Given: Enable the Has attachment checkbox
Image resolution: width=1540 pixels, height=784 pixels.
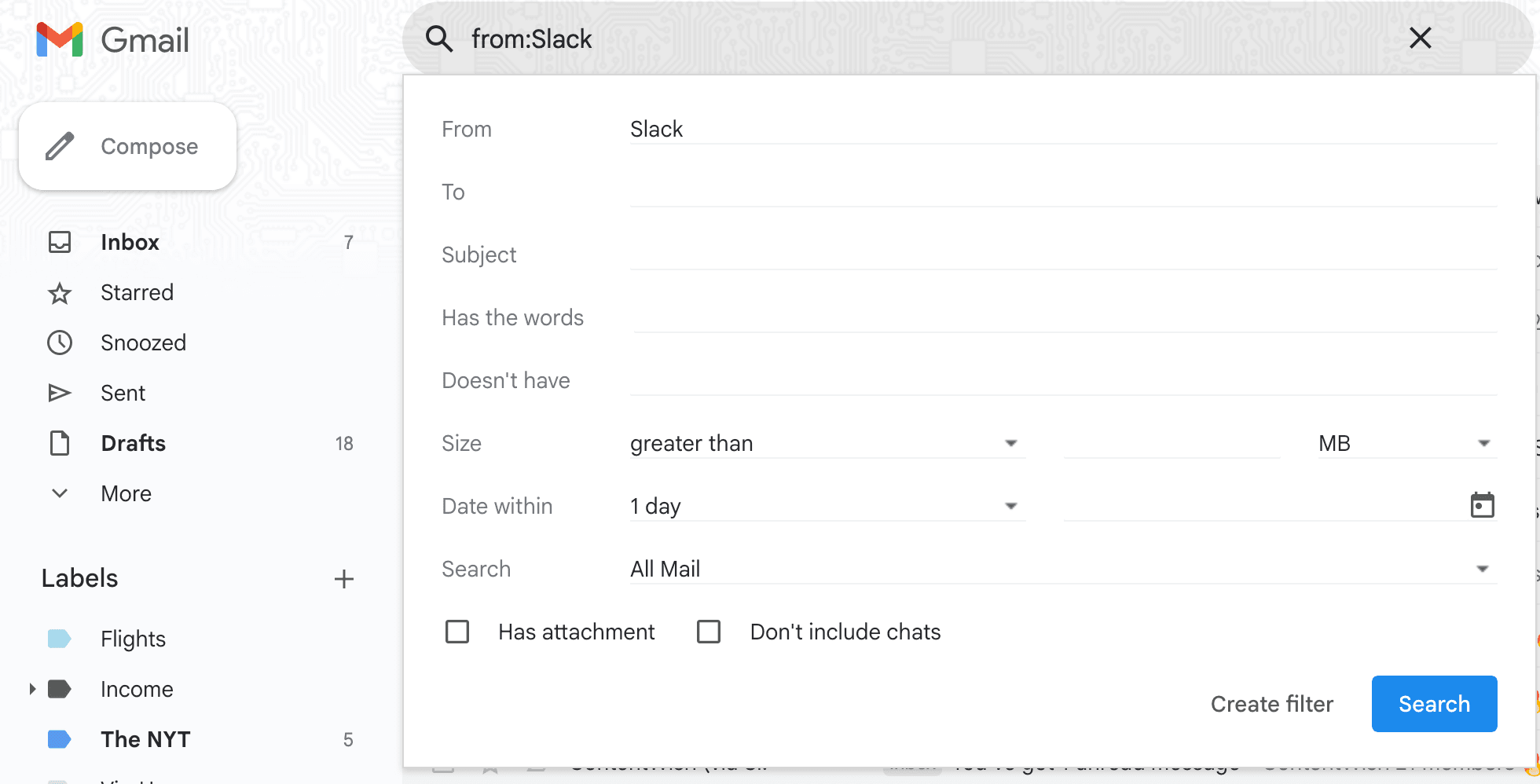Looking at the screenshot, I should tap(457, 631).
